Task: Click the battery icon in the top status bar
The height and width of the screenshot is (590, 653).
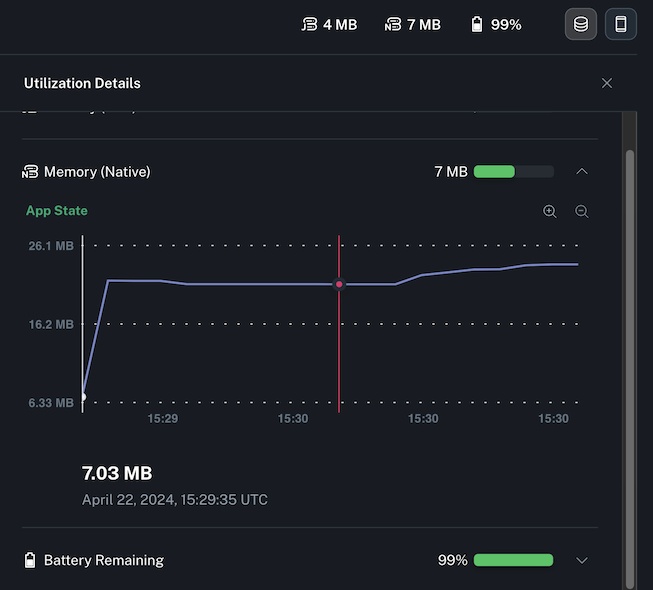Action: point(477,24)
